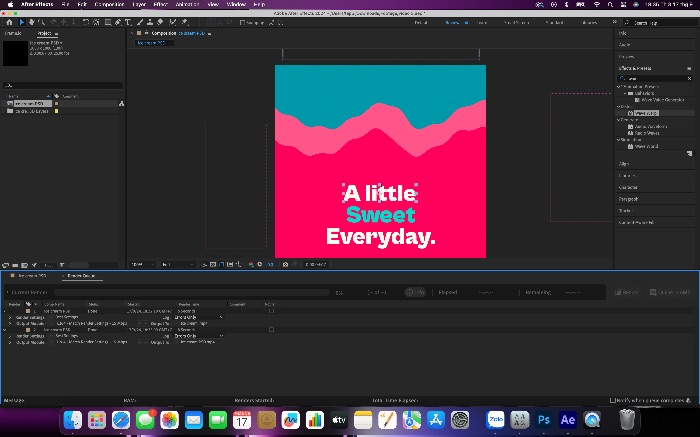Open the viewer magnification dropdown
Screen dimensions: 700x437
pyautogui.click(x=142, y=264)
